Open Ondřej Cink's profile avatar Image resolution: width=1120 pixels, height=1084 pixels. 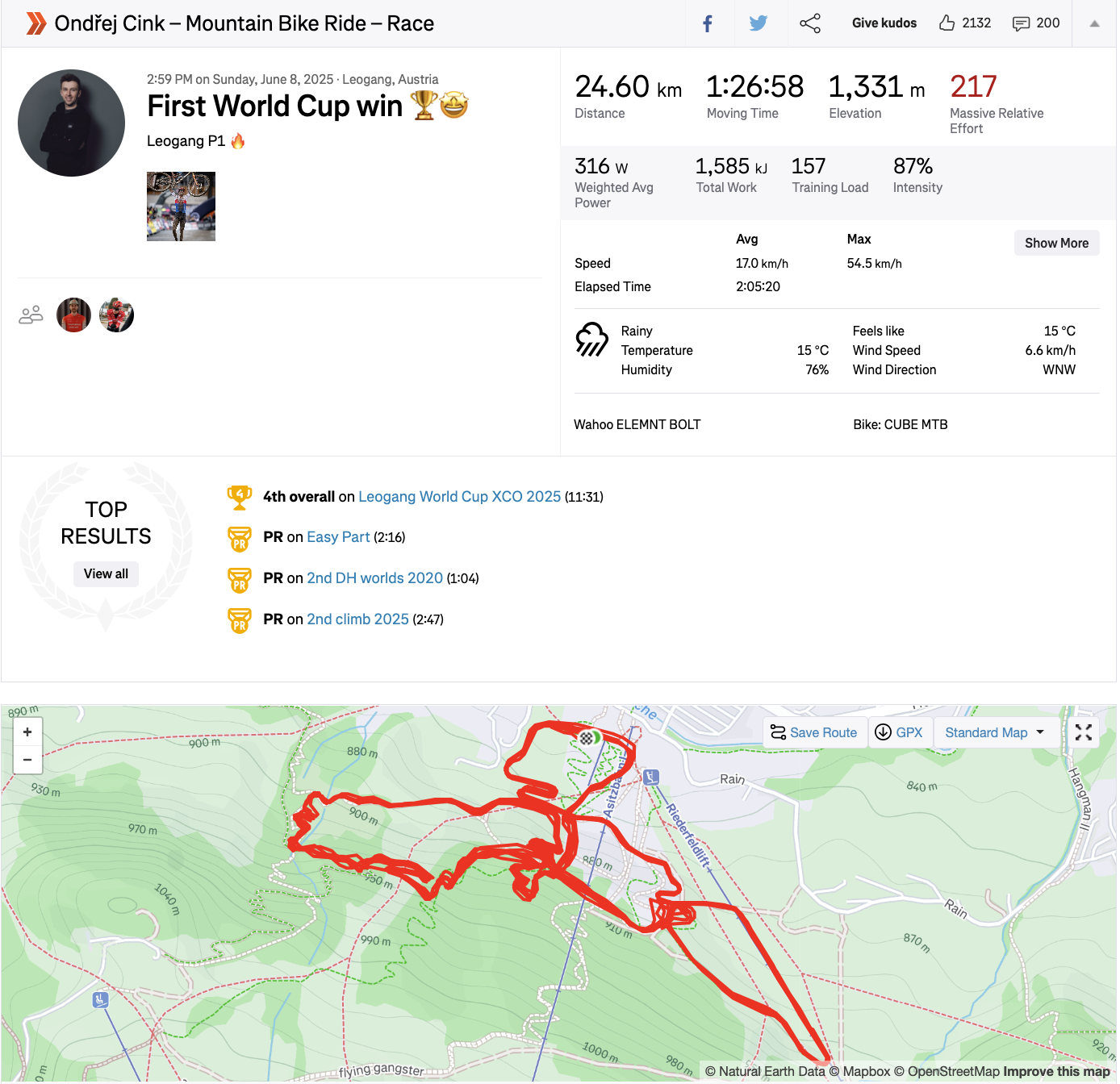tap(71, 123)
